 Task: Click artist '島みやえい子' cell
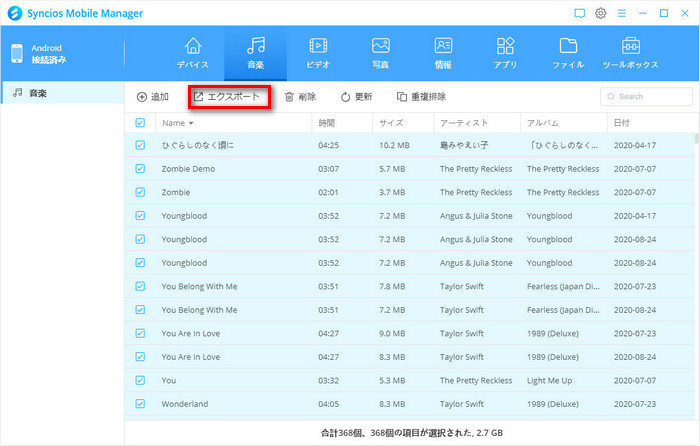pos(464,145)
